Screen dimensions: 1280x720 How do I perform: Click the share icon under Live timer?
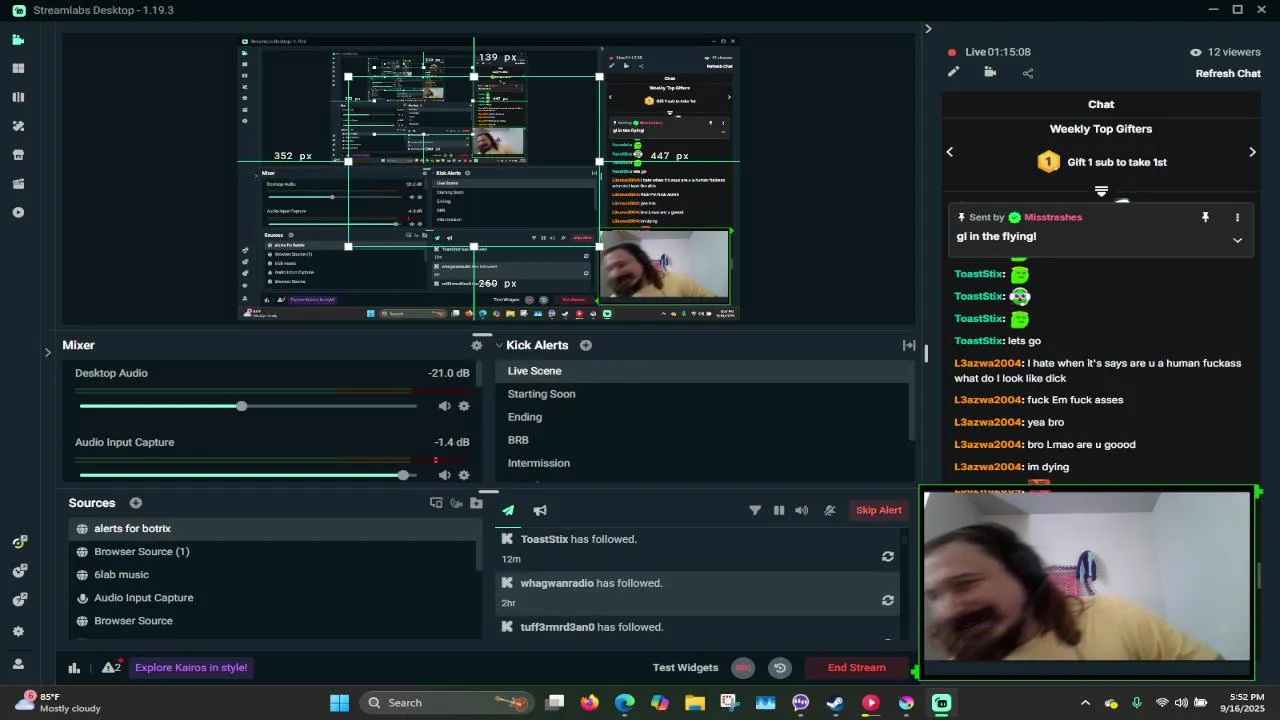coord(1028,72)
